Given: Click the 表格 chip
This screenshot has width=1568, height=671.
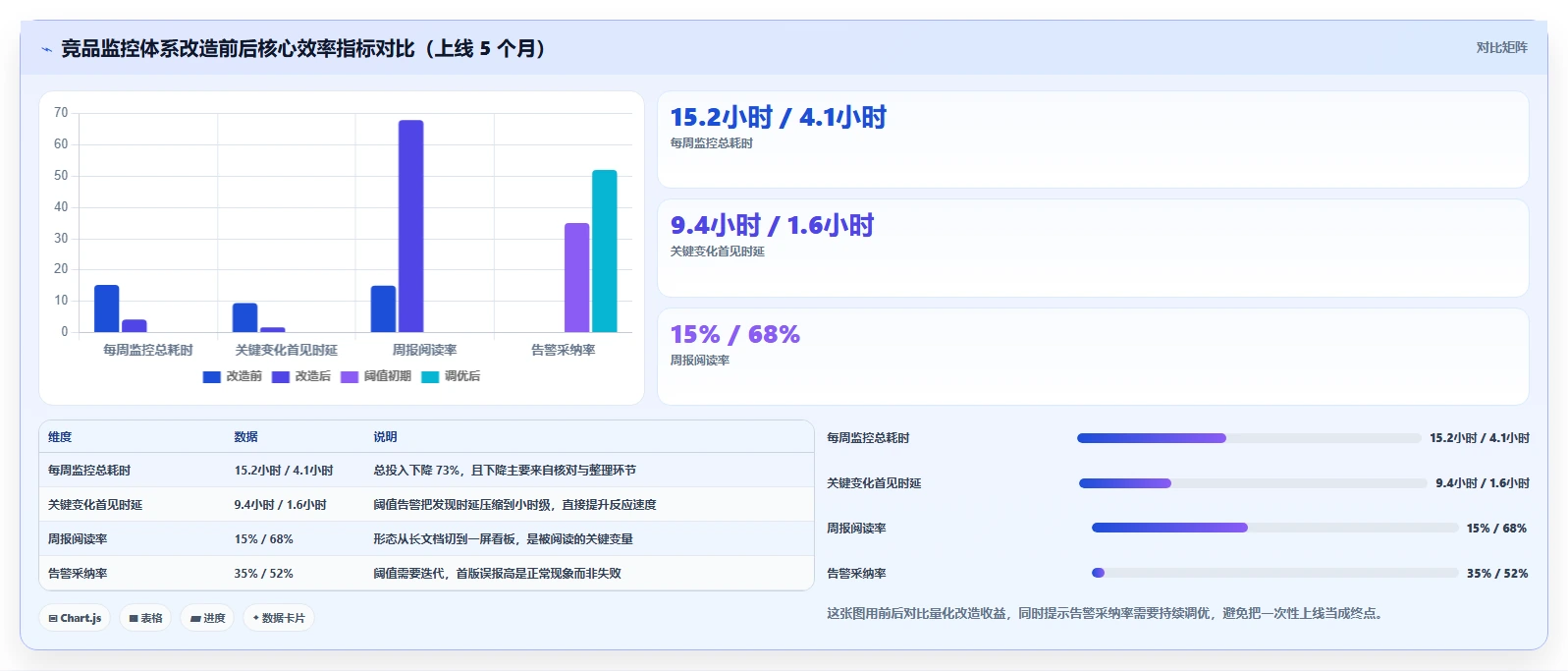Looking at the screenshot, I should click(145, 618).
